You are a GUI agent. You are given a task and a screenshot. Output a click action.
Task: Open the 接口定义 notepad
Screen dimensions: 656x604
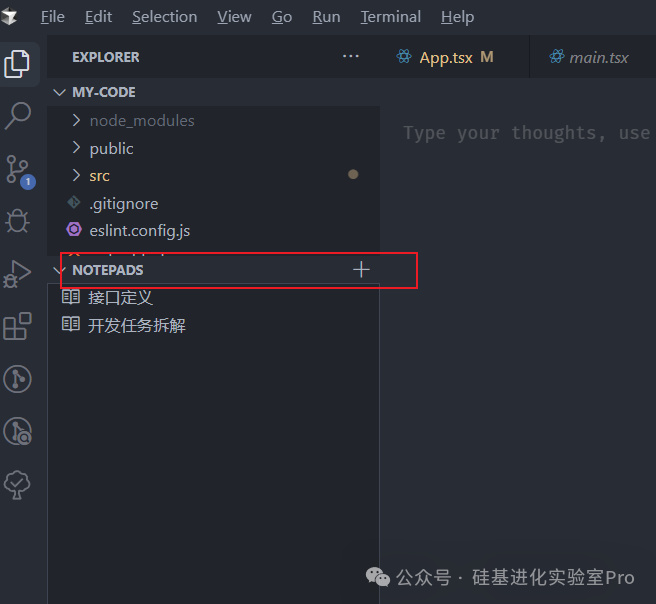click(120, 298)
